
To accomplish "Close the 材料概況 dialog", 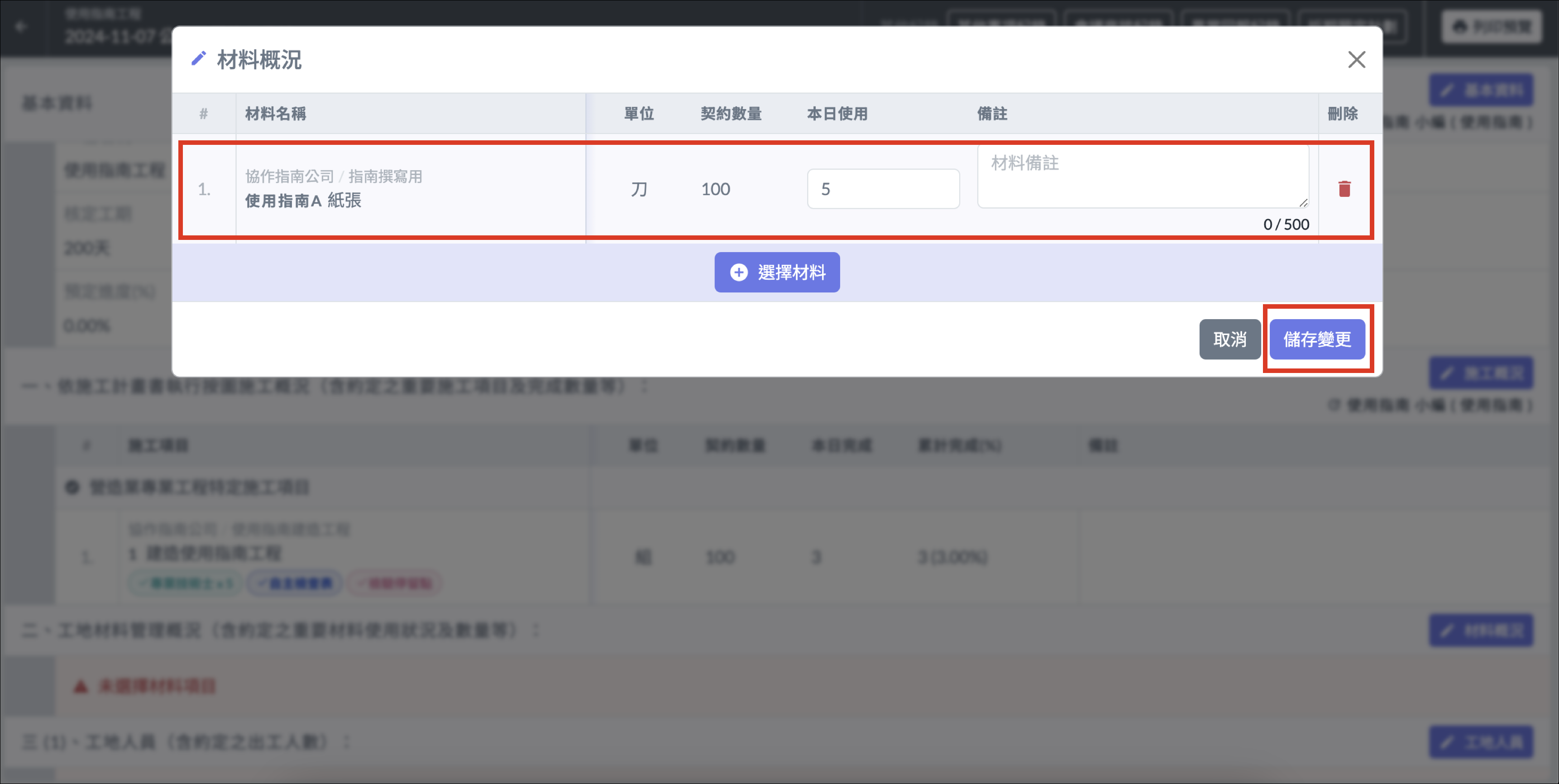I will 1356,59.
